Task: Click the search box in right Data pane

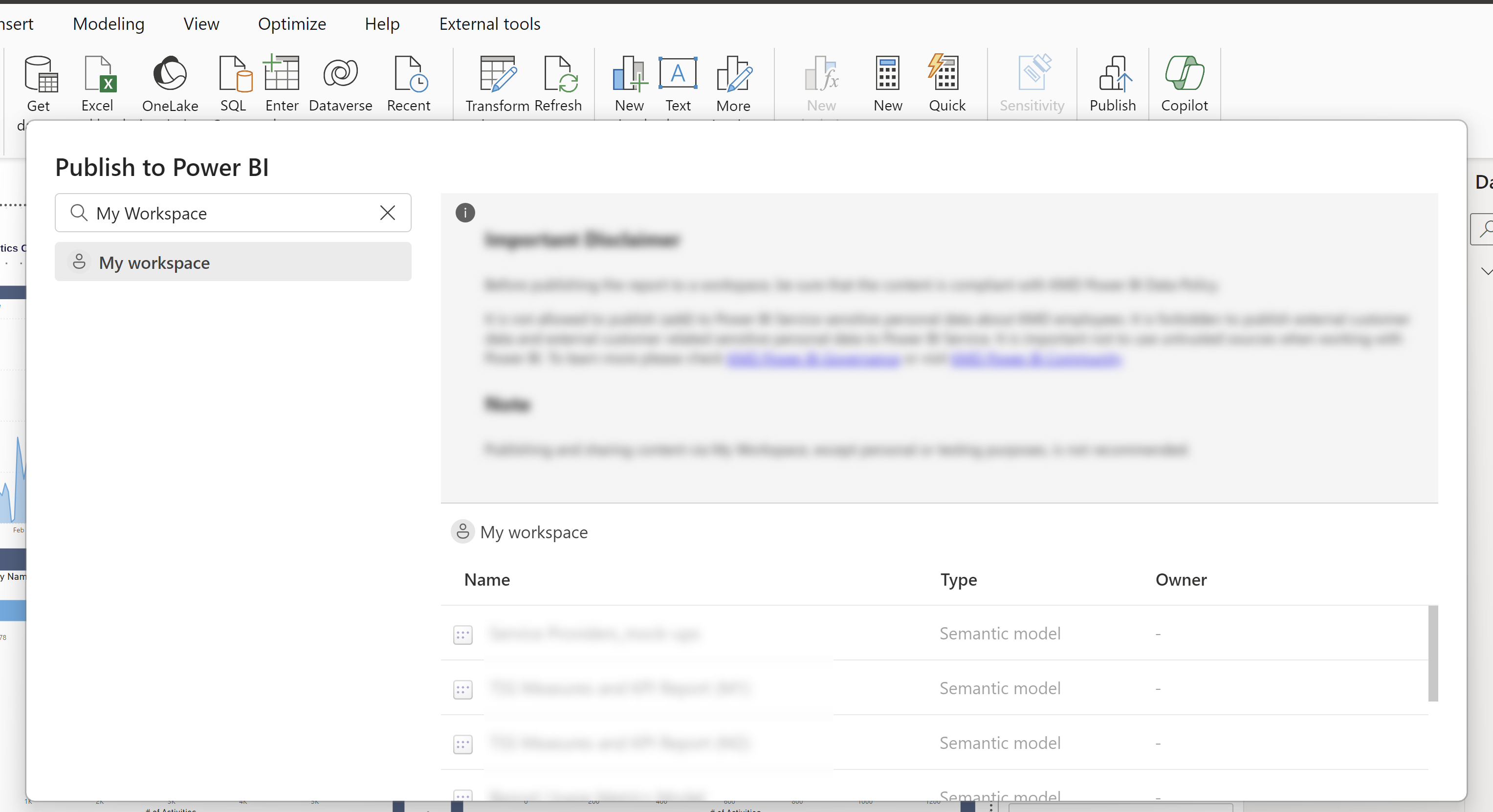Action: (1483, 229)
